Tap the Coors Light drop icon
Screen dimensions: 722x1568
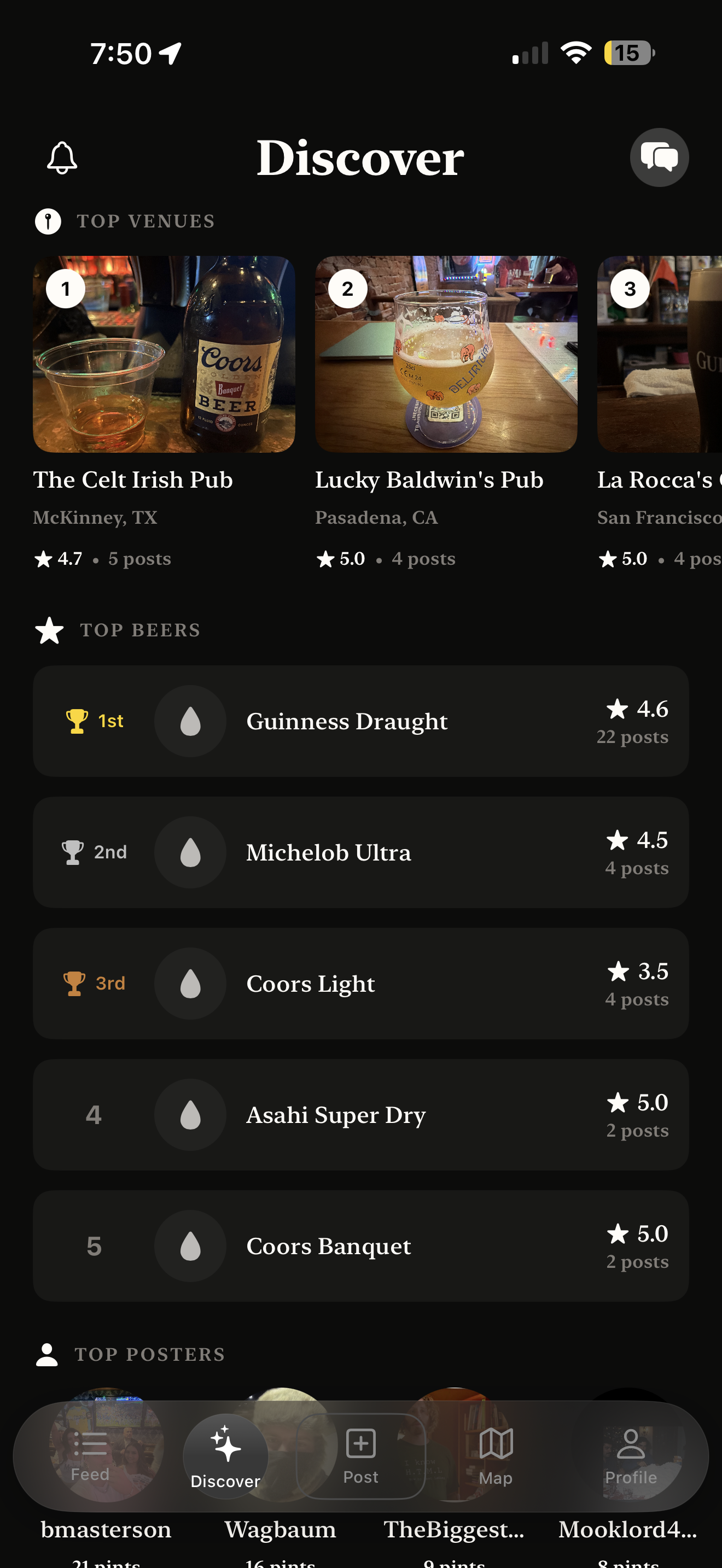click(190, 984)
